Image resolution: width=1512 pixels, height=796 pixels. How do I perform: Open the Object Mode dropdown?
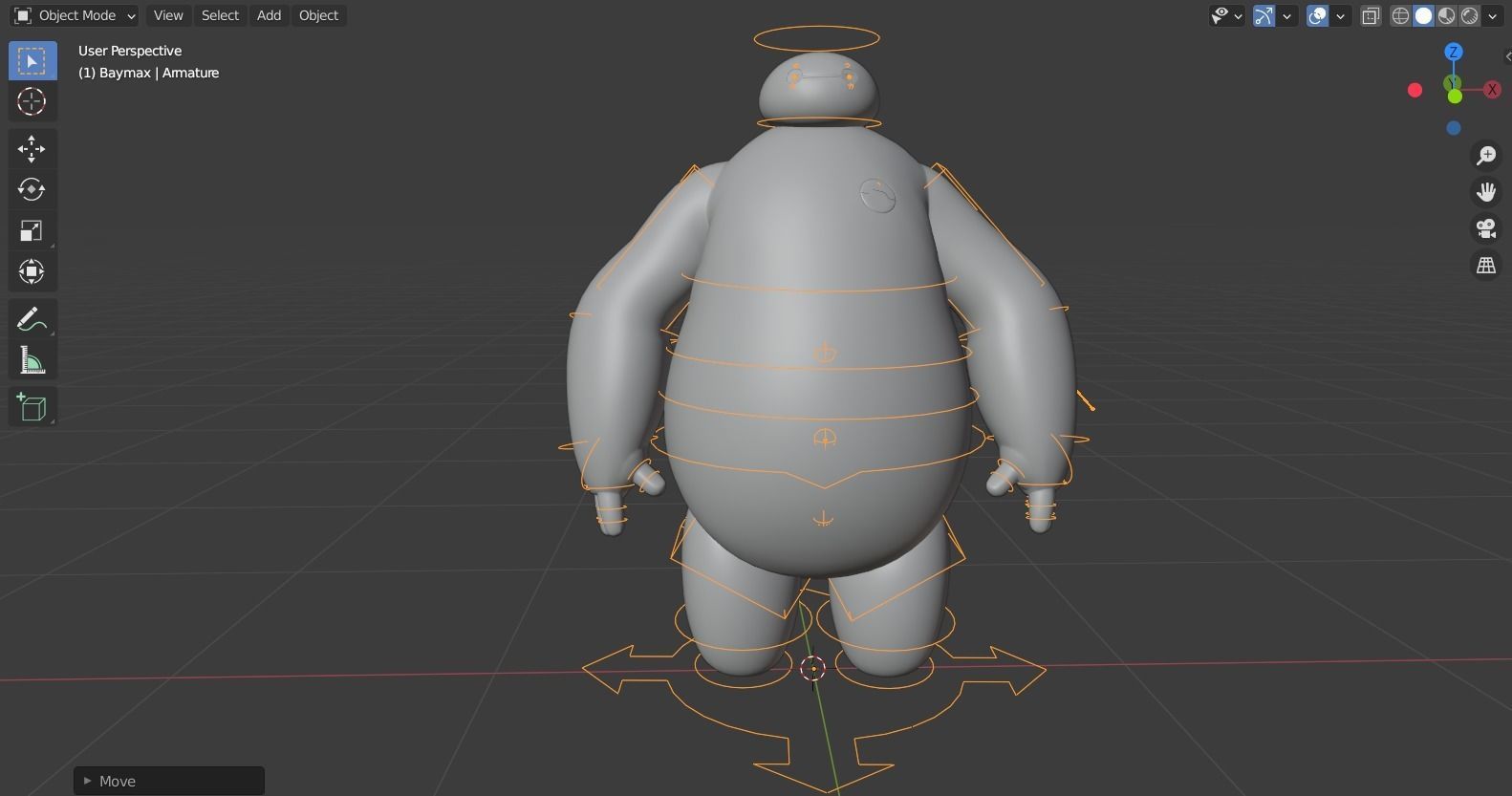pyautogui.click(x=76, y=15)
